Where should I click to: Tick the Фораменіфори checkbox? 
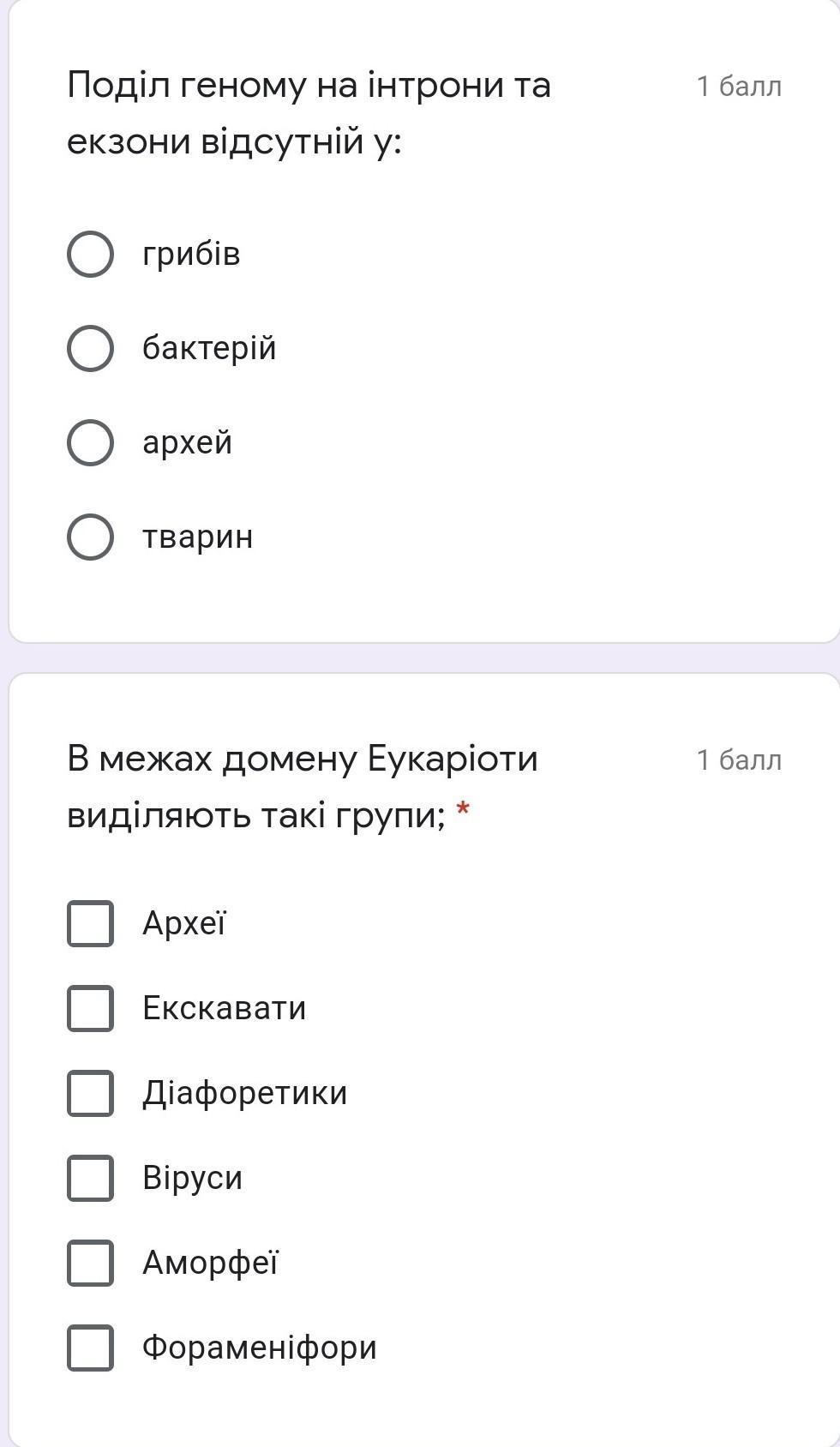(90, 1348)
